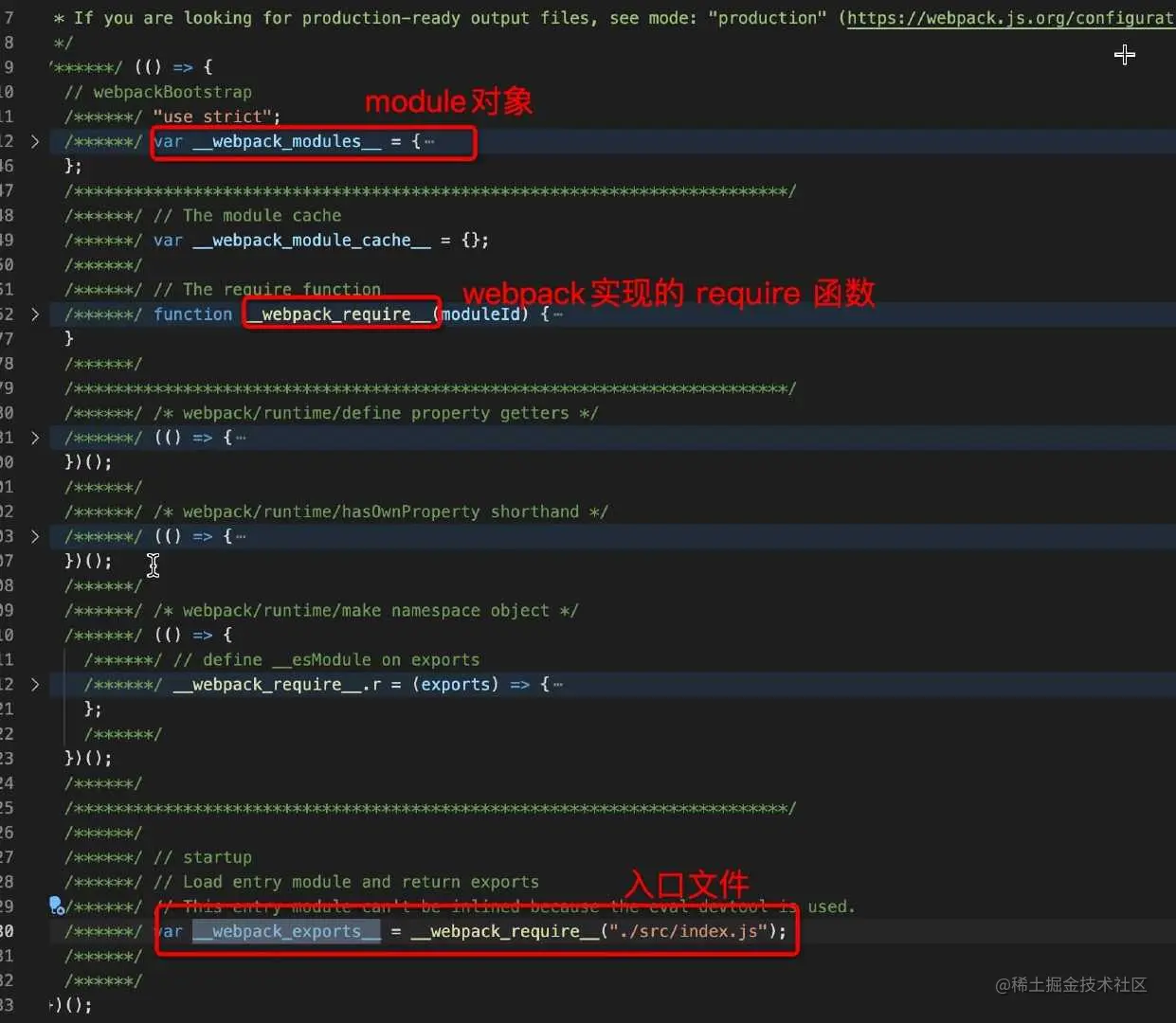Screen dimensions: 1176x1023
Task: Click the // webpackBootstrap comment
Action: pos(158,92)
